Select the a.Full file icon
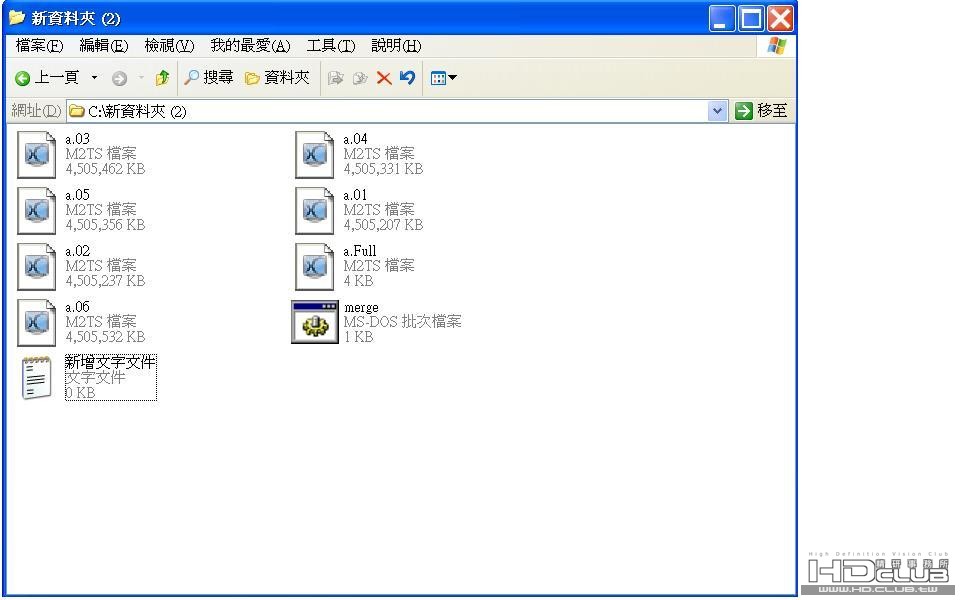960x600 pixels. [x=315, y=267]
